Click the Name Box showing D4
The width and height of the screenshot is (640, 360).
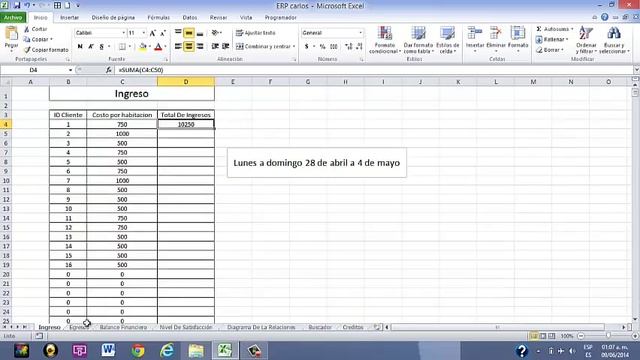click(x=33, y=70)
